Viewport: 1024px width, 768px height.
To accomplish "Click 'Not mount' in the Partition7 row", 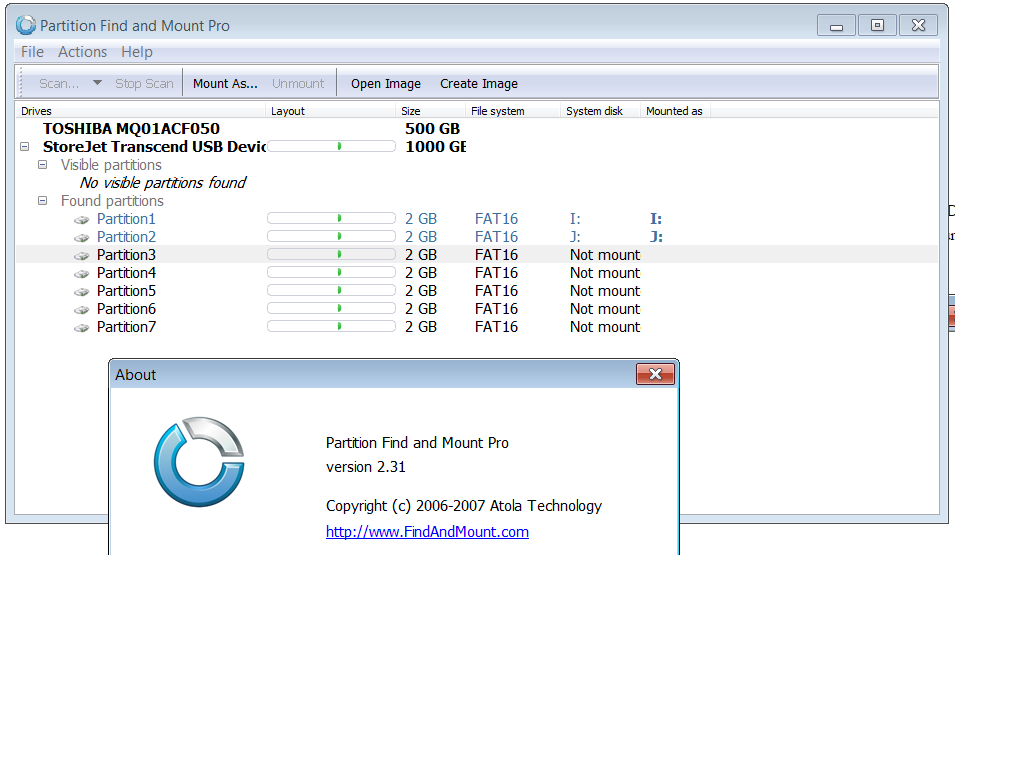I will click(x=605, y=327).
